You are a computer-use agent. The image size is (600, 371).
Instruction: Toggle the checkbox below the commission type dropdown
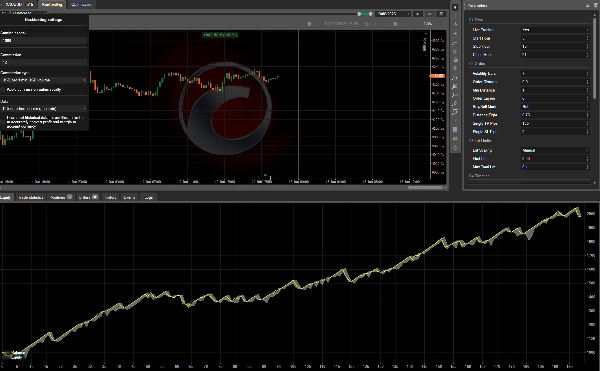3,89
